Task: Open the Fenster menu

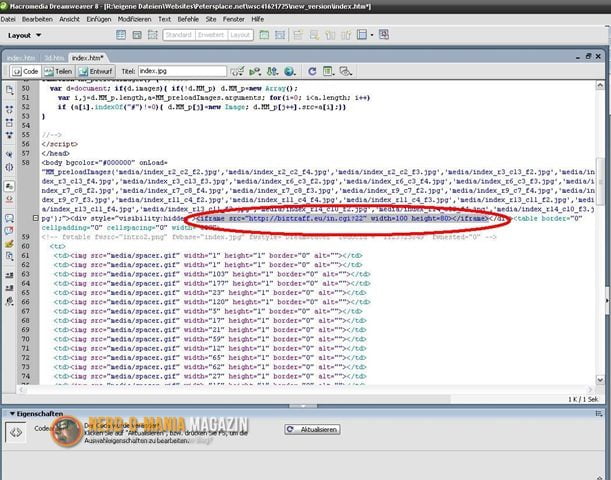Action: (233, 19)
